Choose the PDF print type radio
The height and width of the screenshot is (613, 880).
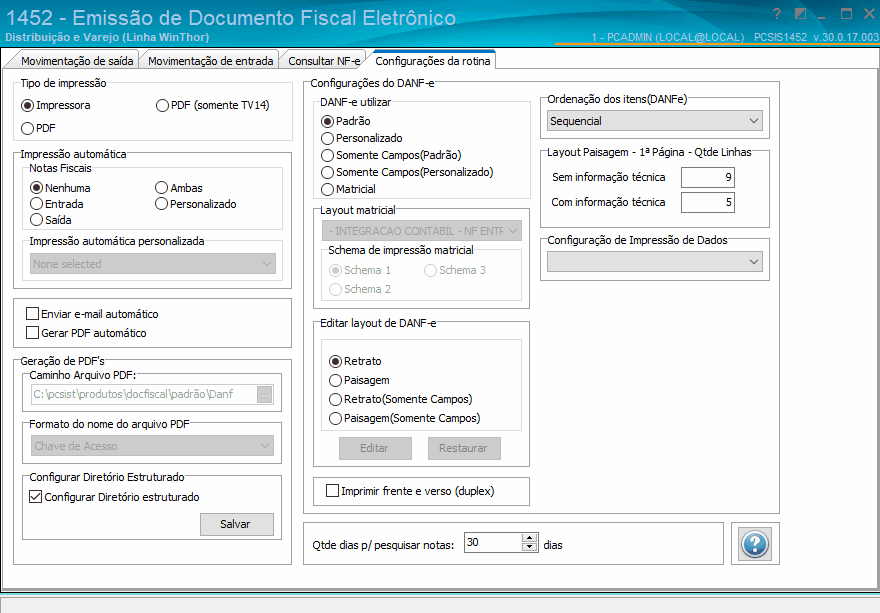(x=38, y=128)
